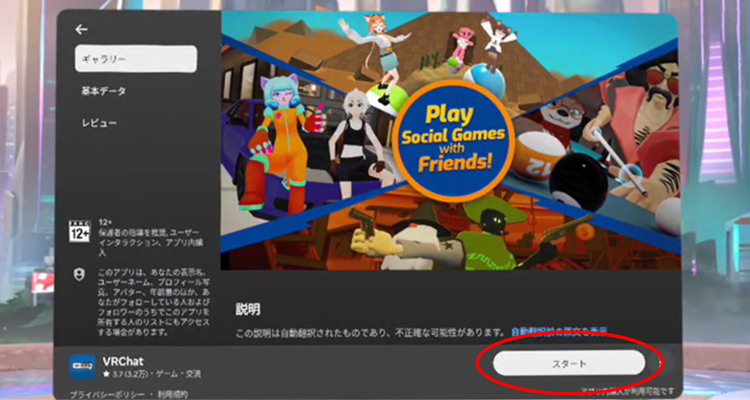This screenshot has height=400, width=750.
Task: Click the back arrow icon
Action: click(81, 30)
